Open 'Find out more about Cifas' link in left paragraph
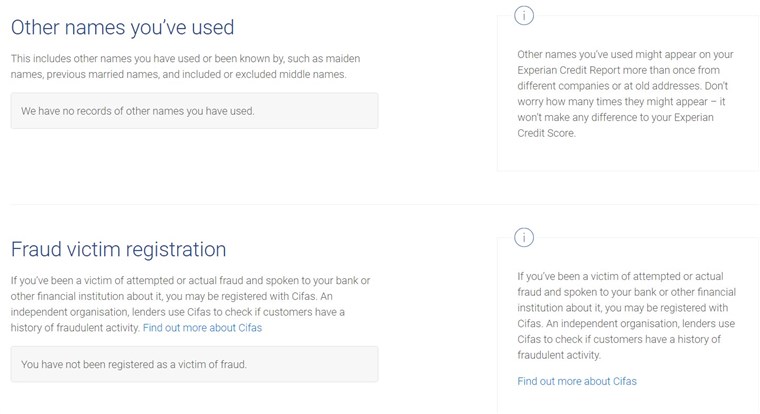 pyautogui.click(x=202, y=328)
